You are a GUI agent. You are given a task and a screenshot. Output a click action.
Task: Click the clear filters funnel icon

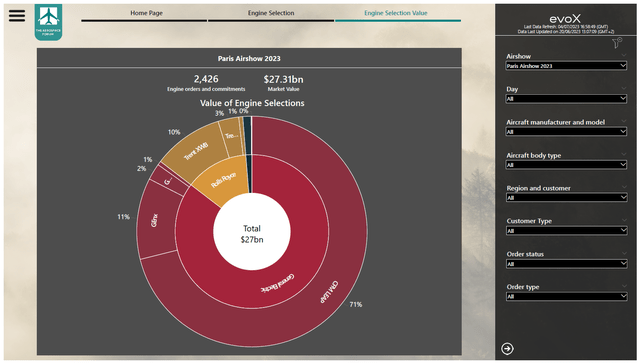[617, 42]
